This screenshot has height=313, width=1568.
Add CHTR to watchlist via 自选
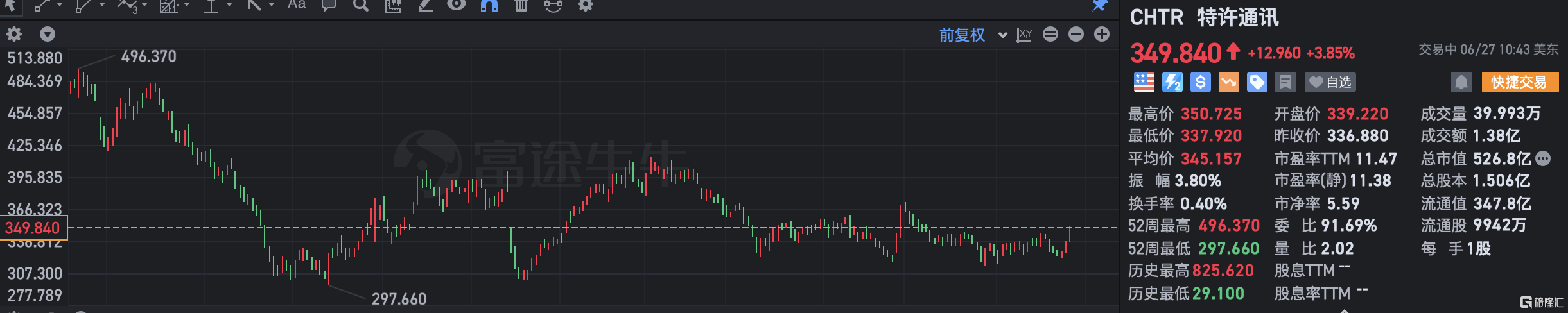click(1330, 82)
